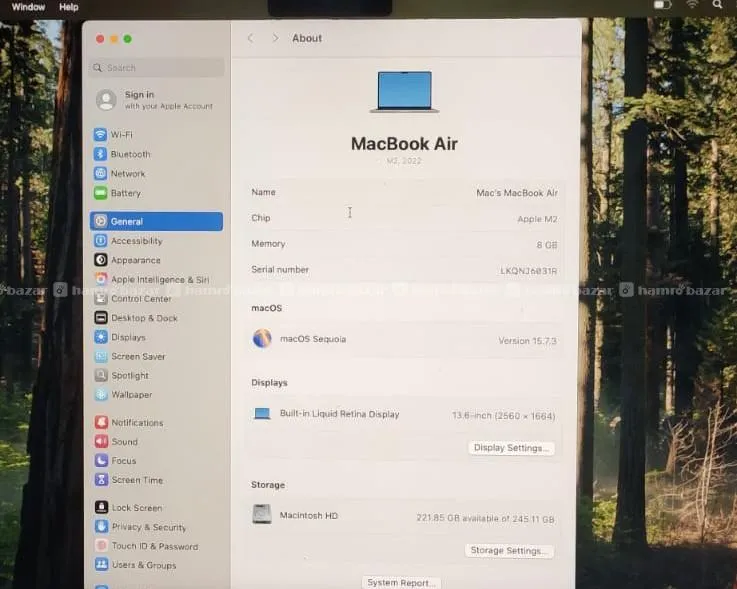737x589 pixels.
Task: Go back with the left chevron
Action: (x=251, y=38)
